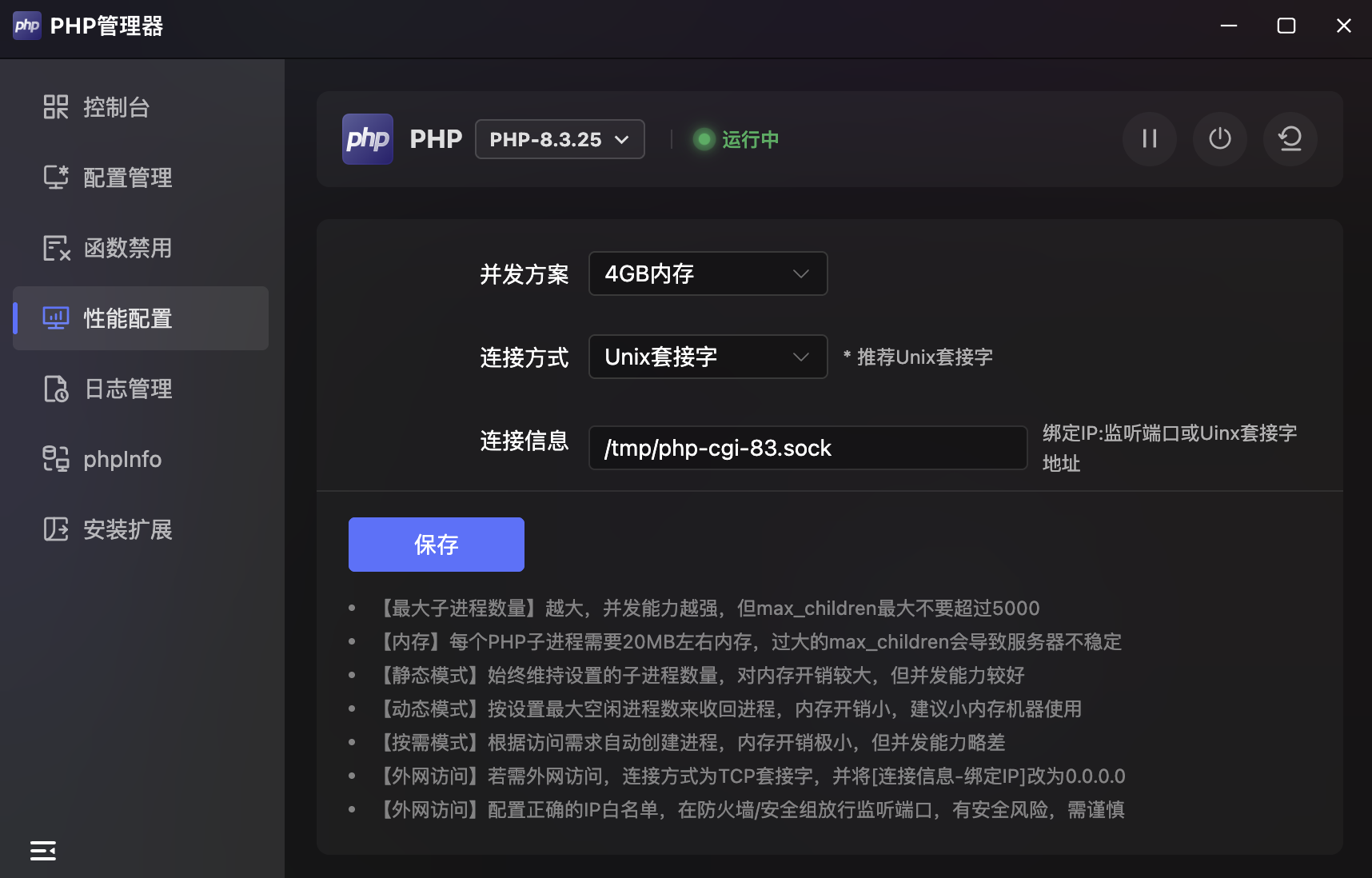The image size is (1372, 878).
Task: Minimize the PHP管理器 window
Action: point(1229,26)
